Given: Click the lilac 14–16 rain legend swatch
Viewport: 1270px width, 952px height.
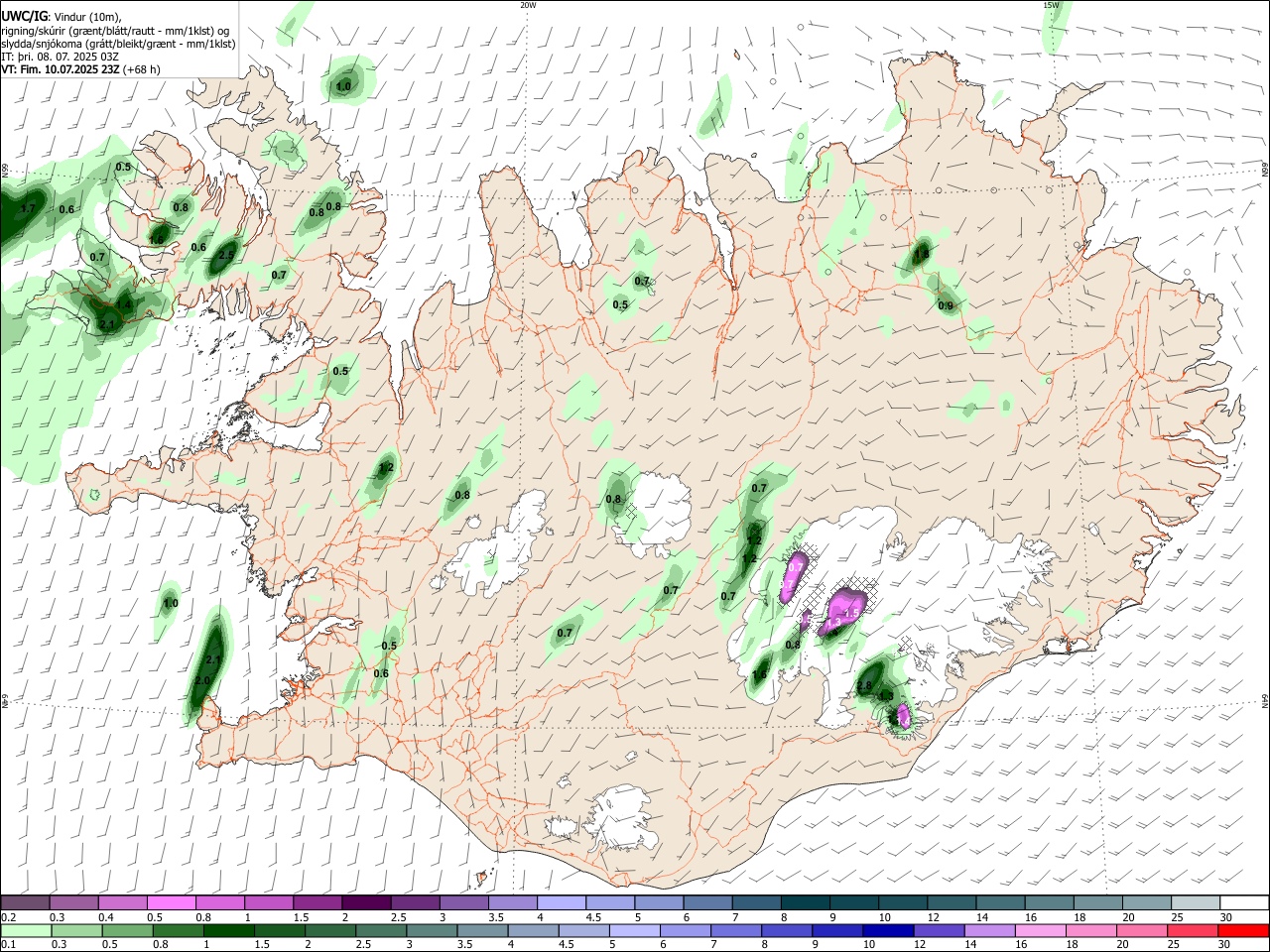Looking at the screenshot, I should pos(988,931).
